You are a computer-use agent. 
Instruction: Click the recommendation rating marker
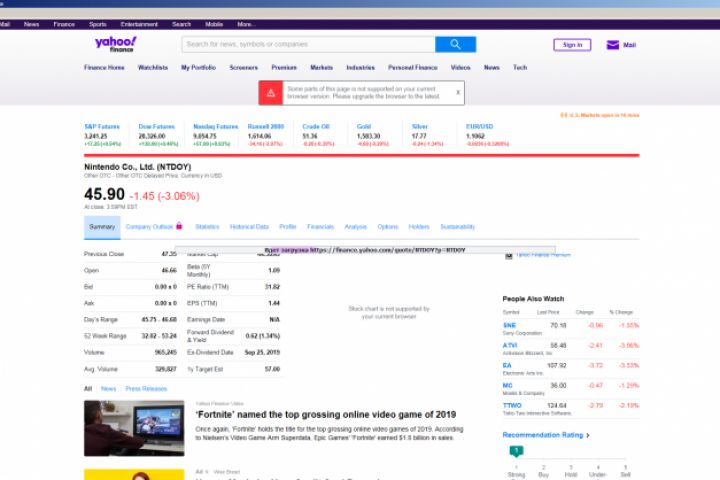(x=516, y=451)
